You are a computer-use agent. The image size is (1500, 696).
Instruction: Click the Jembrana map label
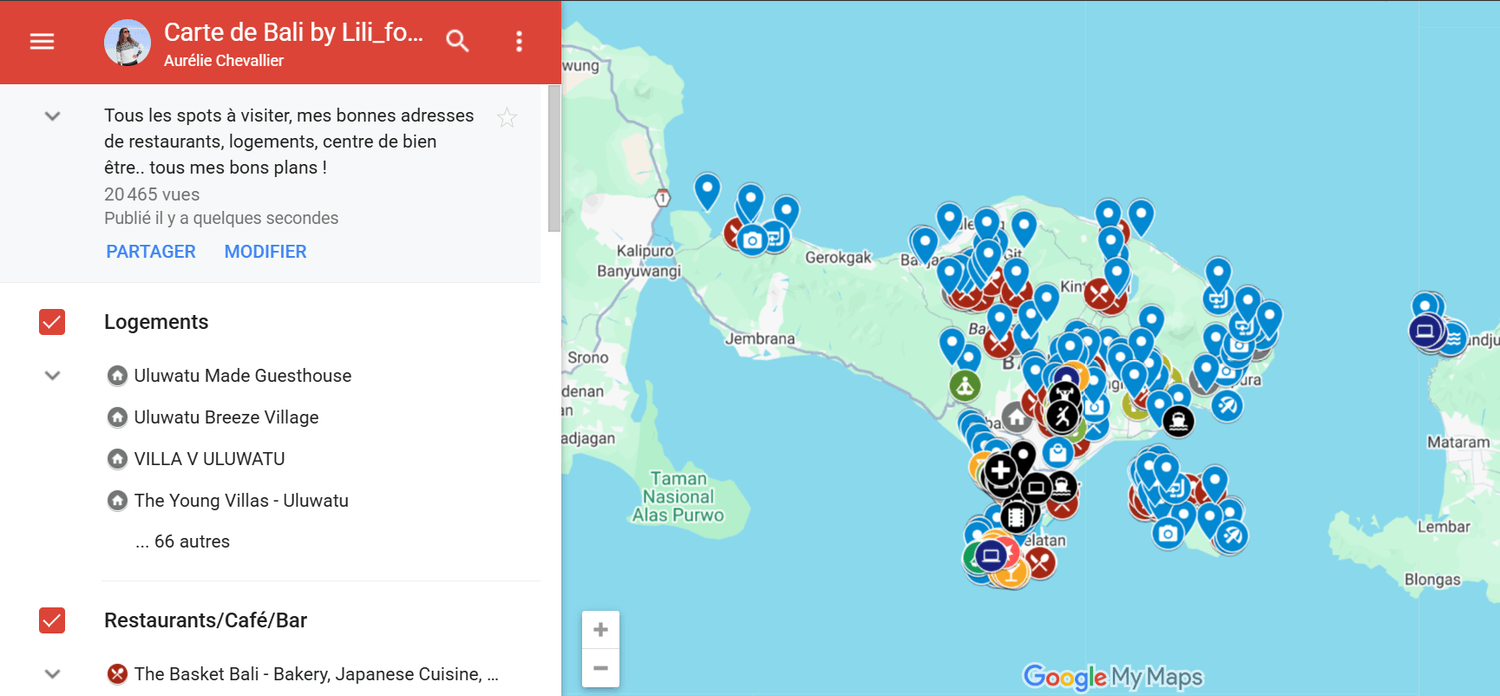point(760,339)
